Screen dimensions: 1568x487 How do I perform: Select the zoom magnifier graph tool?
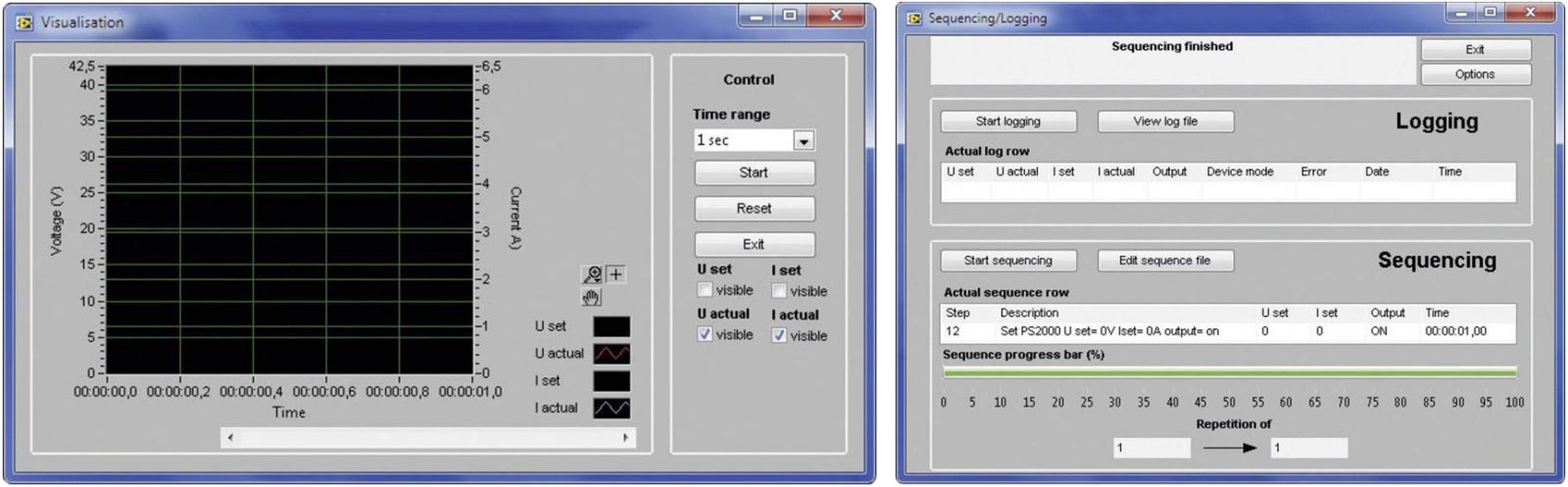pos(592,274)
